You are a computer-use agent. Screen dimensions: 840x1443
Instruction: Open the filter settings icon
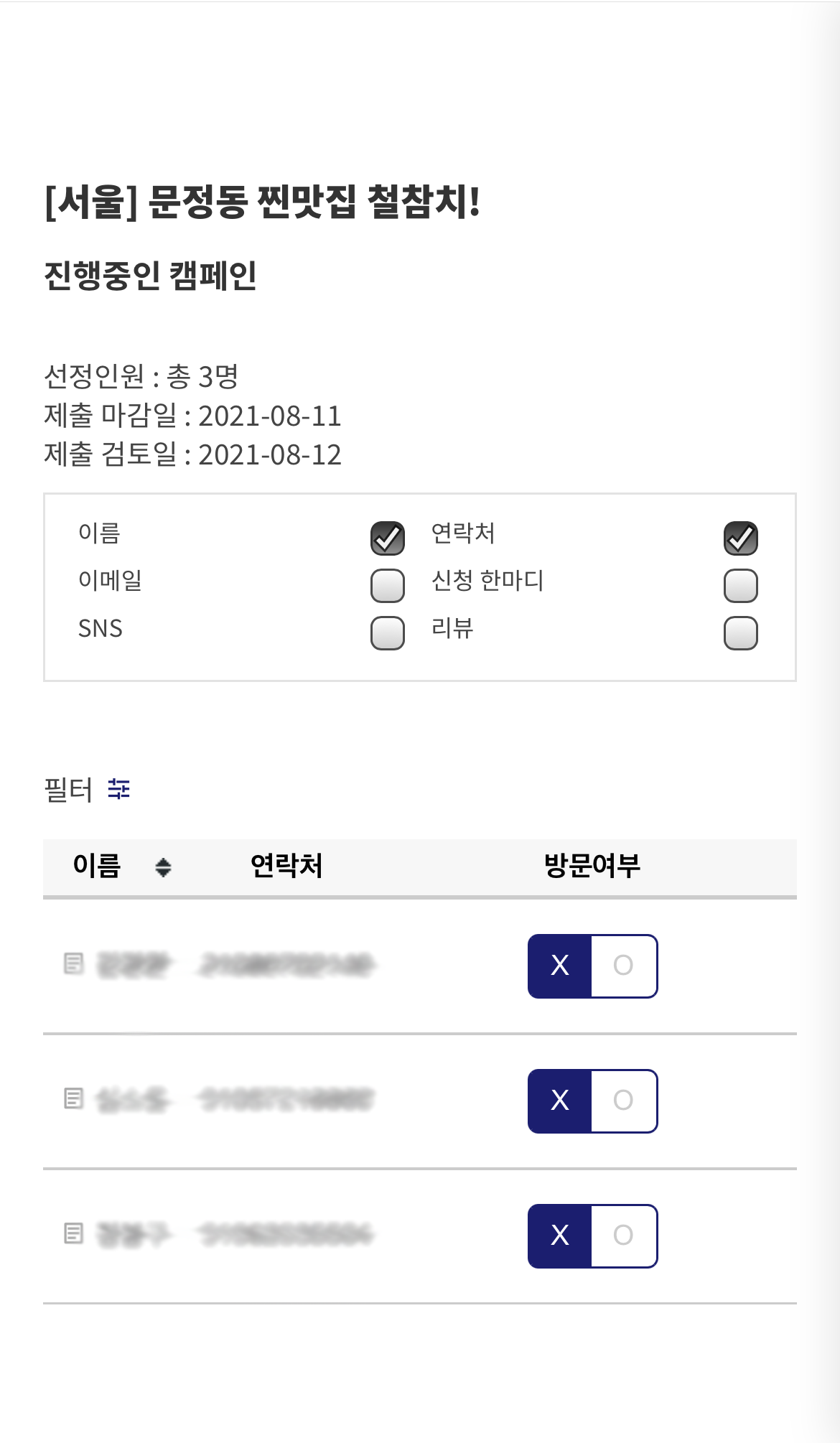(x=119, y=789)
